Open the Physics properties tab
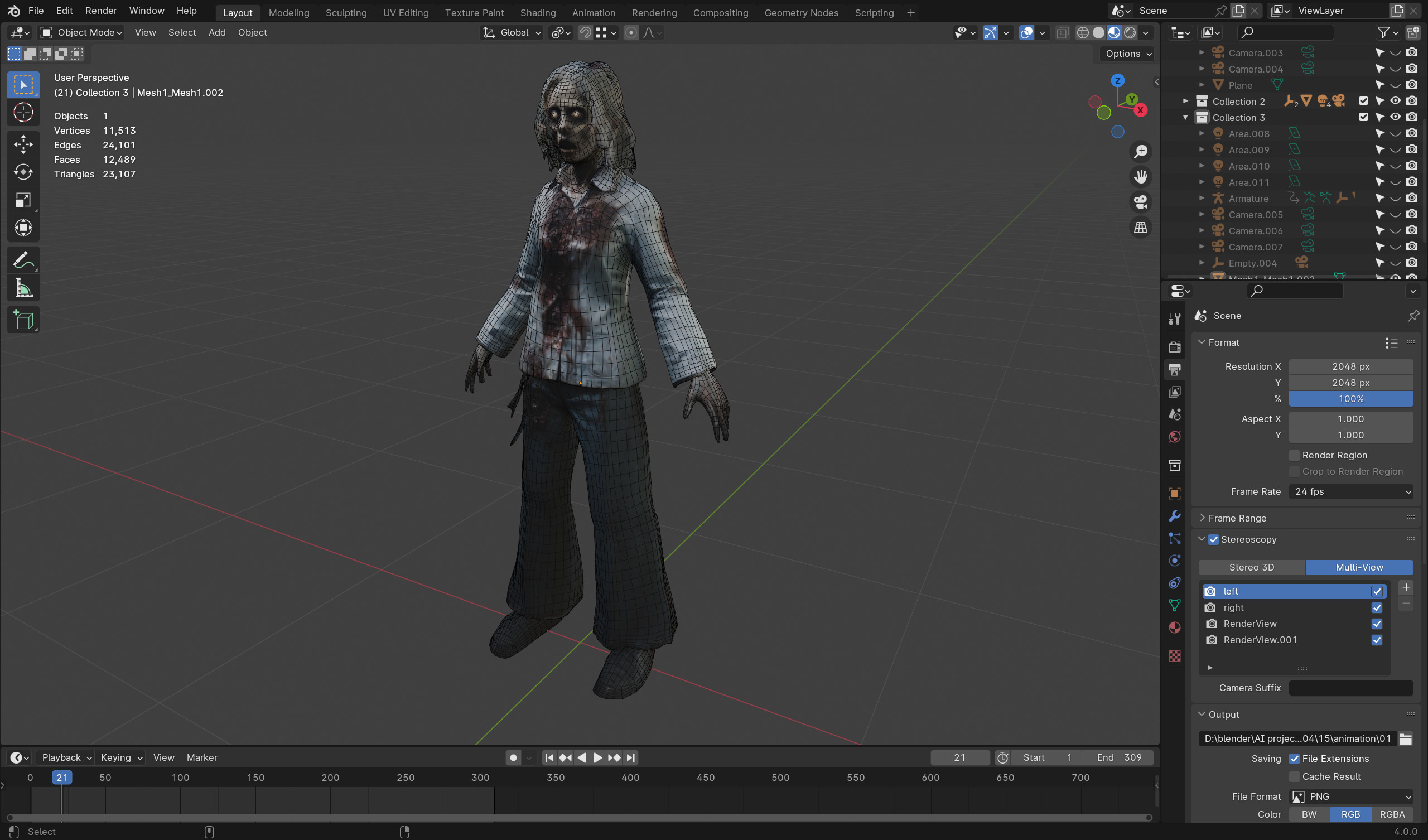The height and width of the screenshot is (840, 1428). (x=1174, y=561)
